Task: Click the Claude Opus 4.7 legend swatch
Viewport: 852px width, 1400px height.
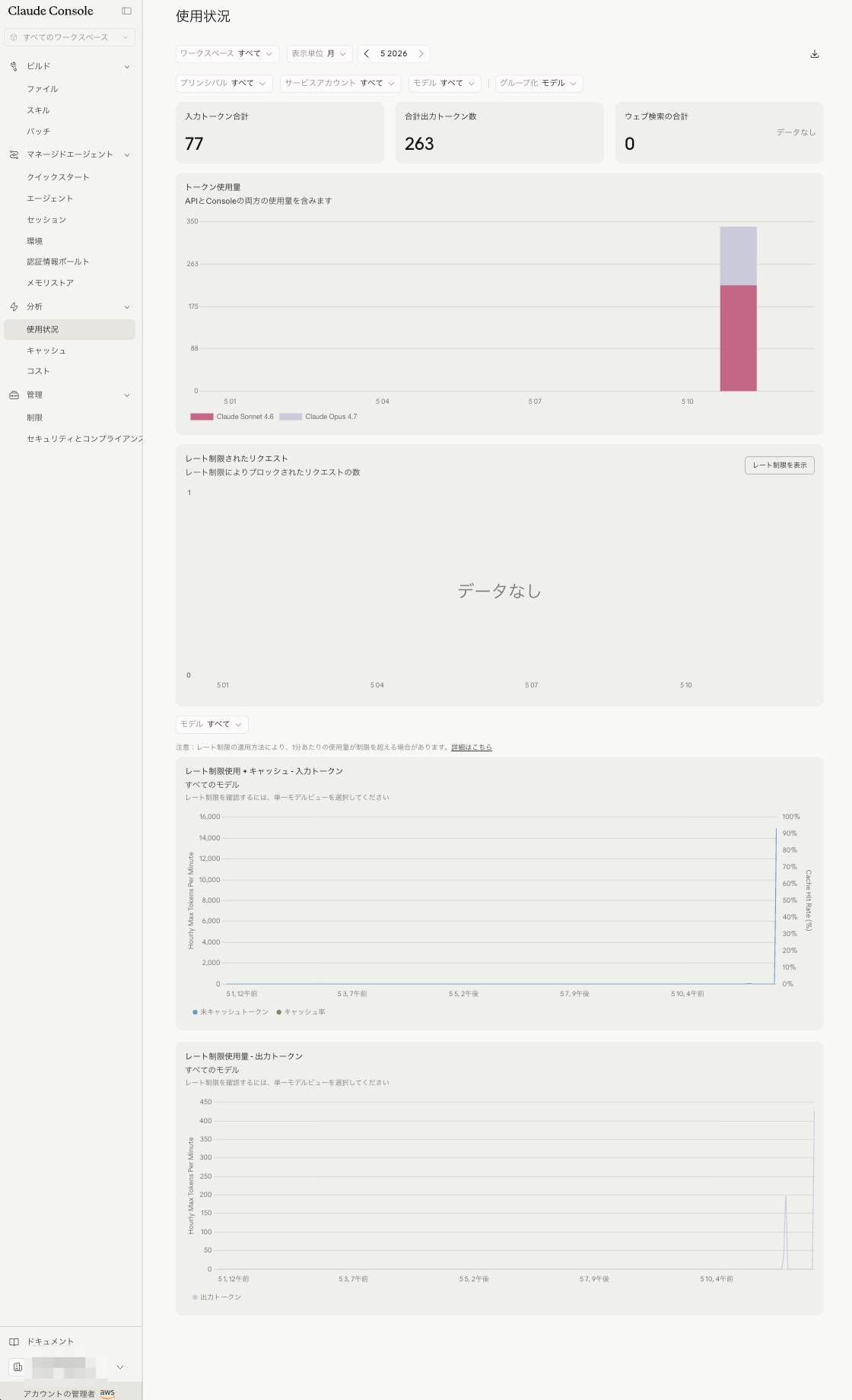Action: [291, 417]
